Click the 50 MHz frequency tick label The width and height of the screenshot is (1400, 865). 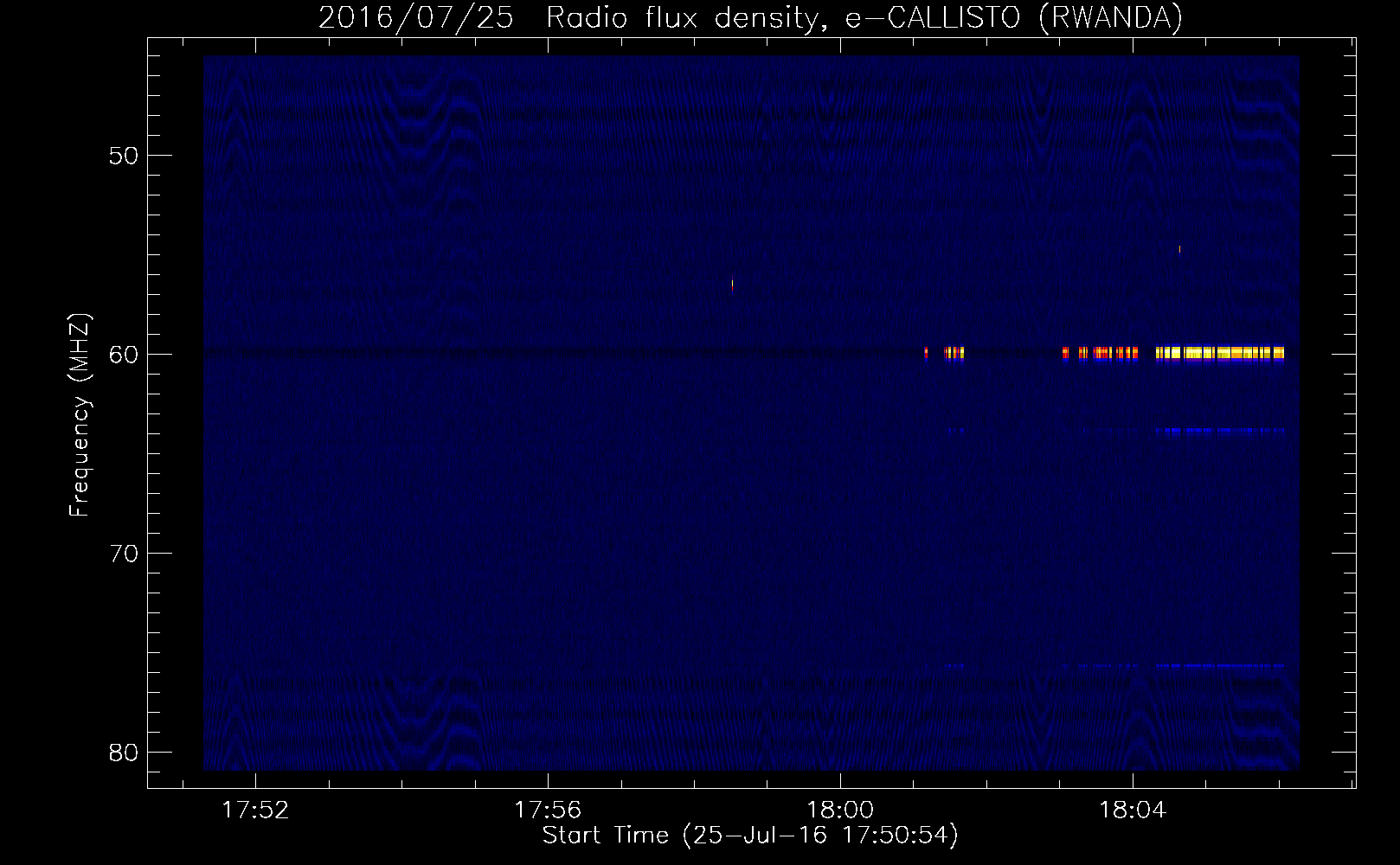[124, 156]
